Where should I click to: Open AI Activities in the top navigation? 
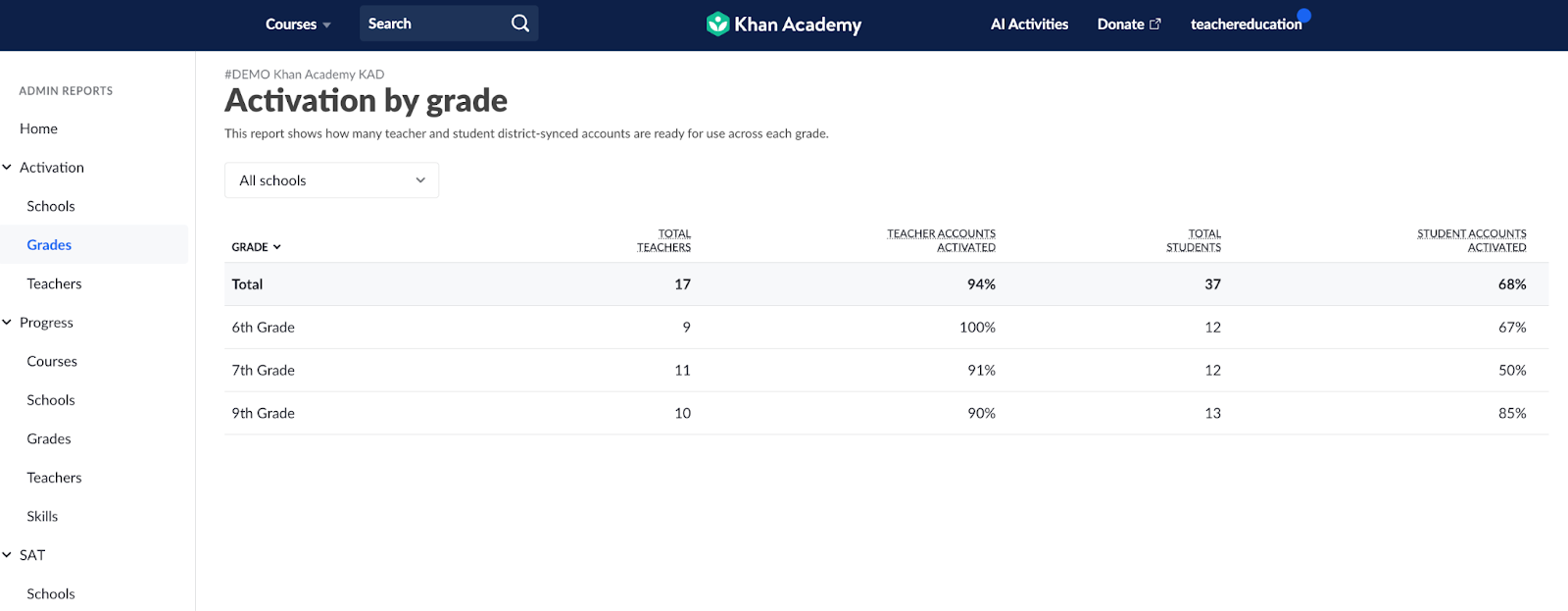[1029, 24]
